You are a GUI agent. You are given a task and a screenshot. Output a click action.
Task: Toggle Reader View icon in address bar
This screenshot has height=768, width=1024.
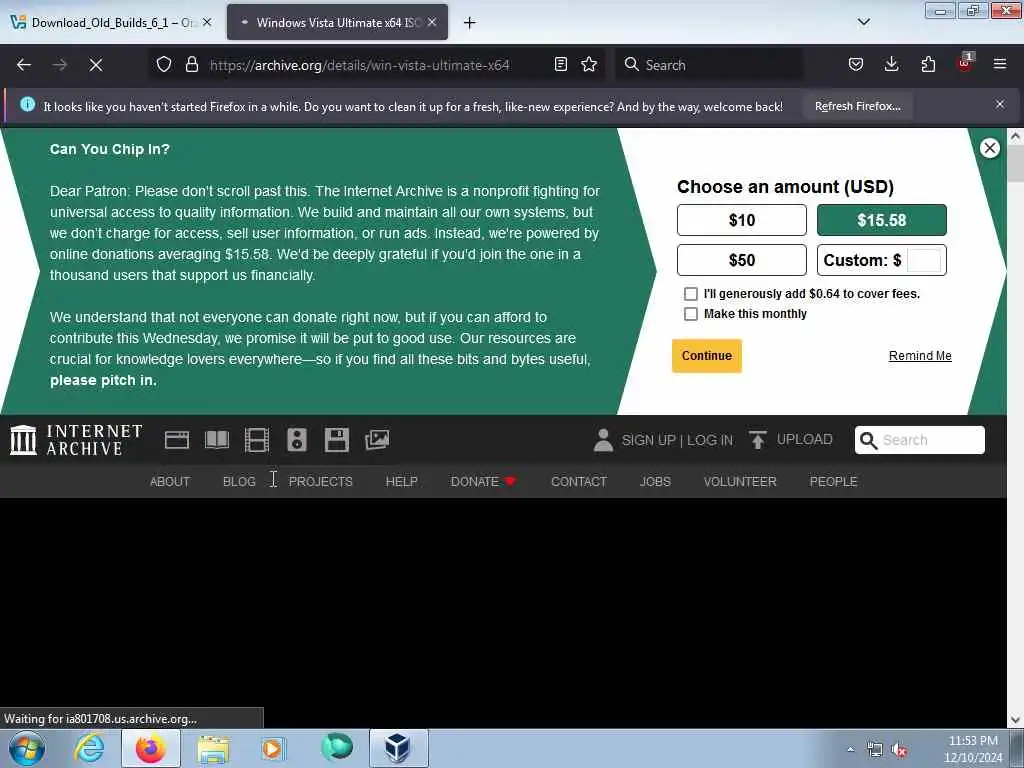point(560,65)
